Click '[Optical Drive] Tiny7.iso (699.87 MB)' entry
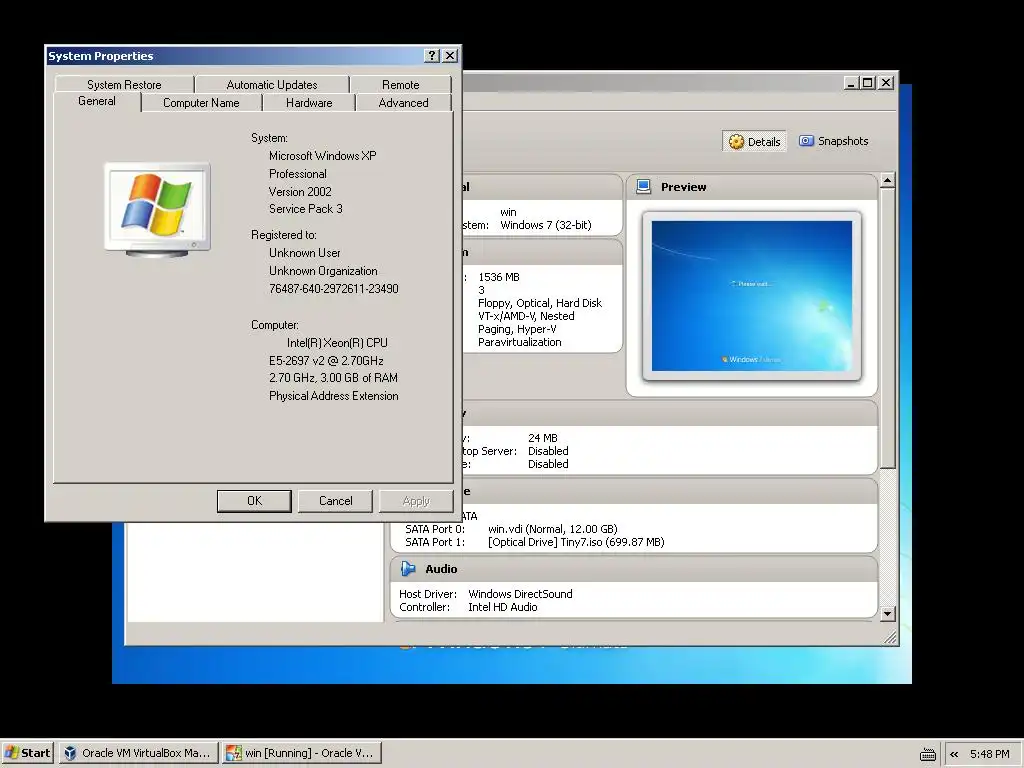1024x768 pixels. (x=576, y=542)
